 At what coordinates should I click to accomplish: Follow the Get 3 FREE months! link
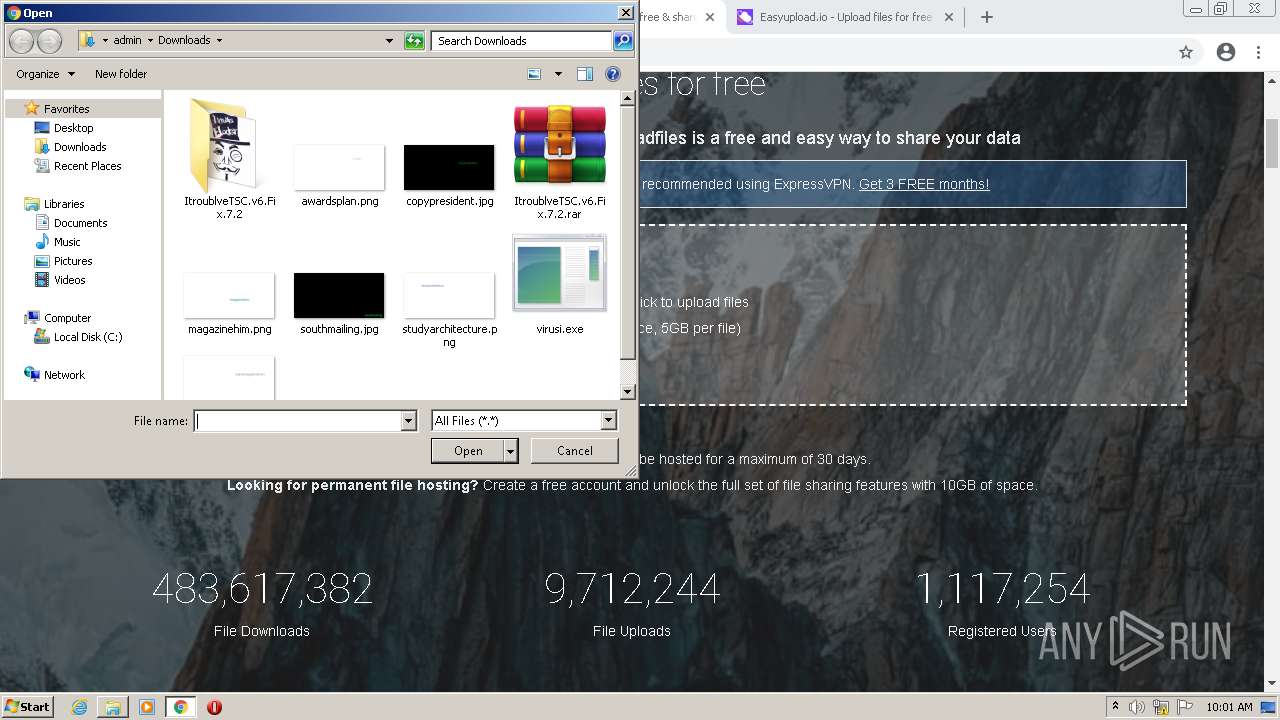point(924,184)
